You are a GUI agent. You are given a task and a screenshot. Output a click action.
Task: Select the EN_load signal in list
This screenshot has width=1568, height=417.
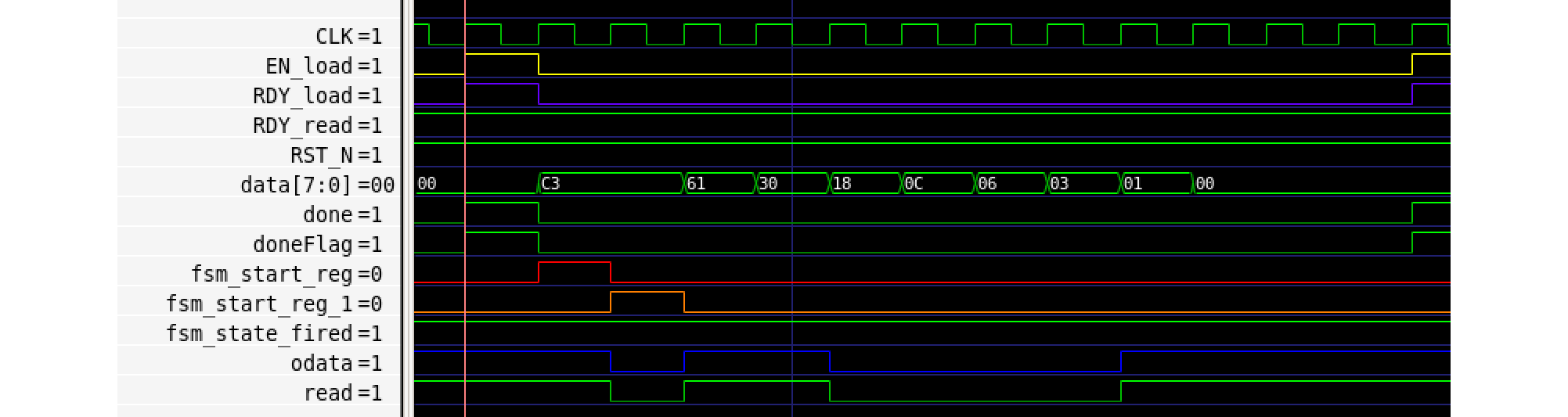(308, 66)
